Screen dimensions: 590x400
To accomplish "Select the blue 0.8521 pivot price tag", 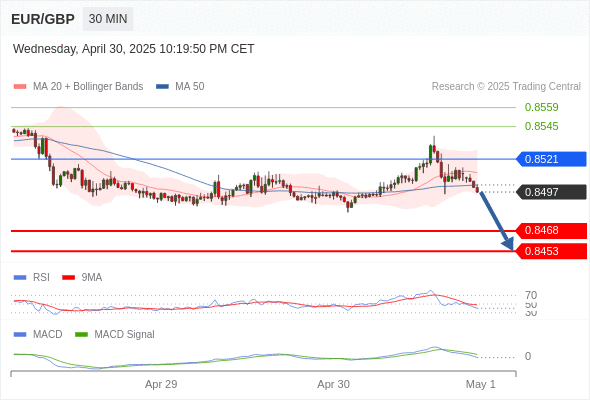I will 551,159.
